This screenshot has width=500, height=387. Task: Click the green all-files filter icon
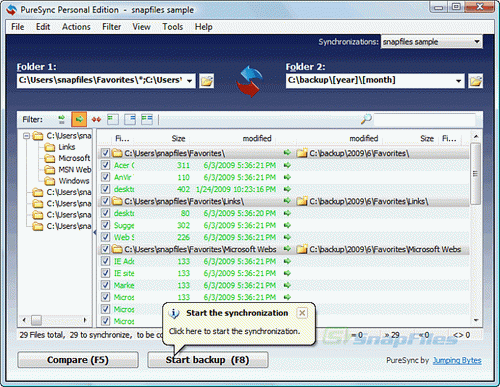(x=61, y=119)
